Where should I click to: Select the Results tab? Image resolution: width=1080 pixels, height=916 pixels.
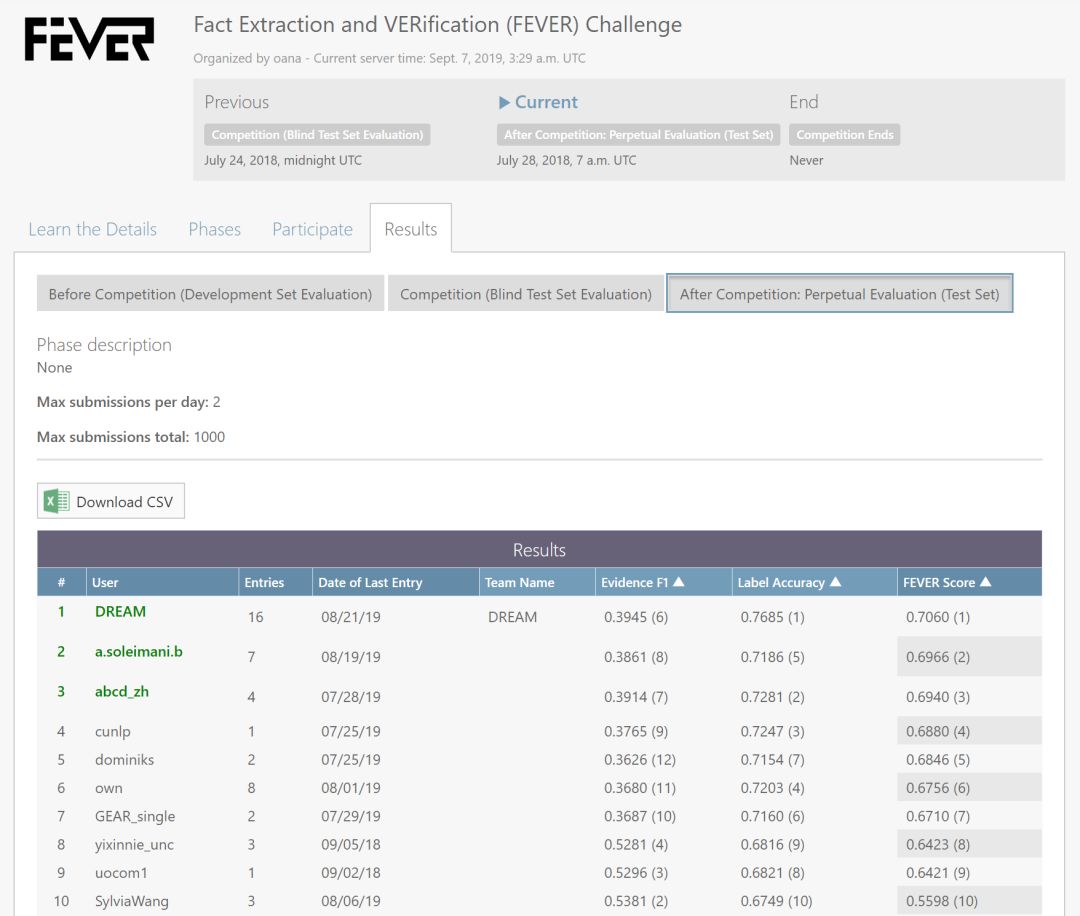coord(411,229)
